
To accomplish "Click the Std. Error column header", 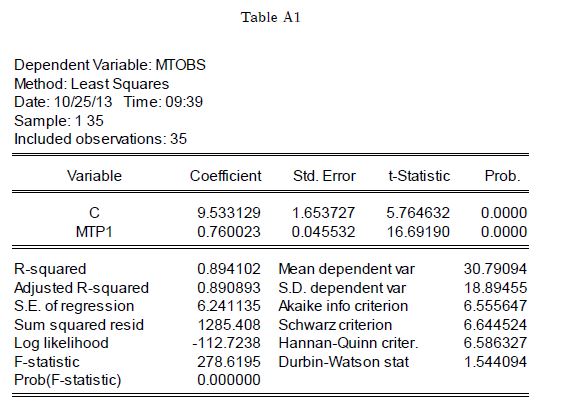I will pyautogui.click(x=324, y=176).
